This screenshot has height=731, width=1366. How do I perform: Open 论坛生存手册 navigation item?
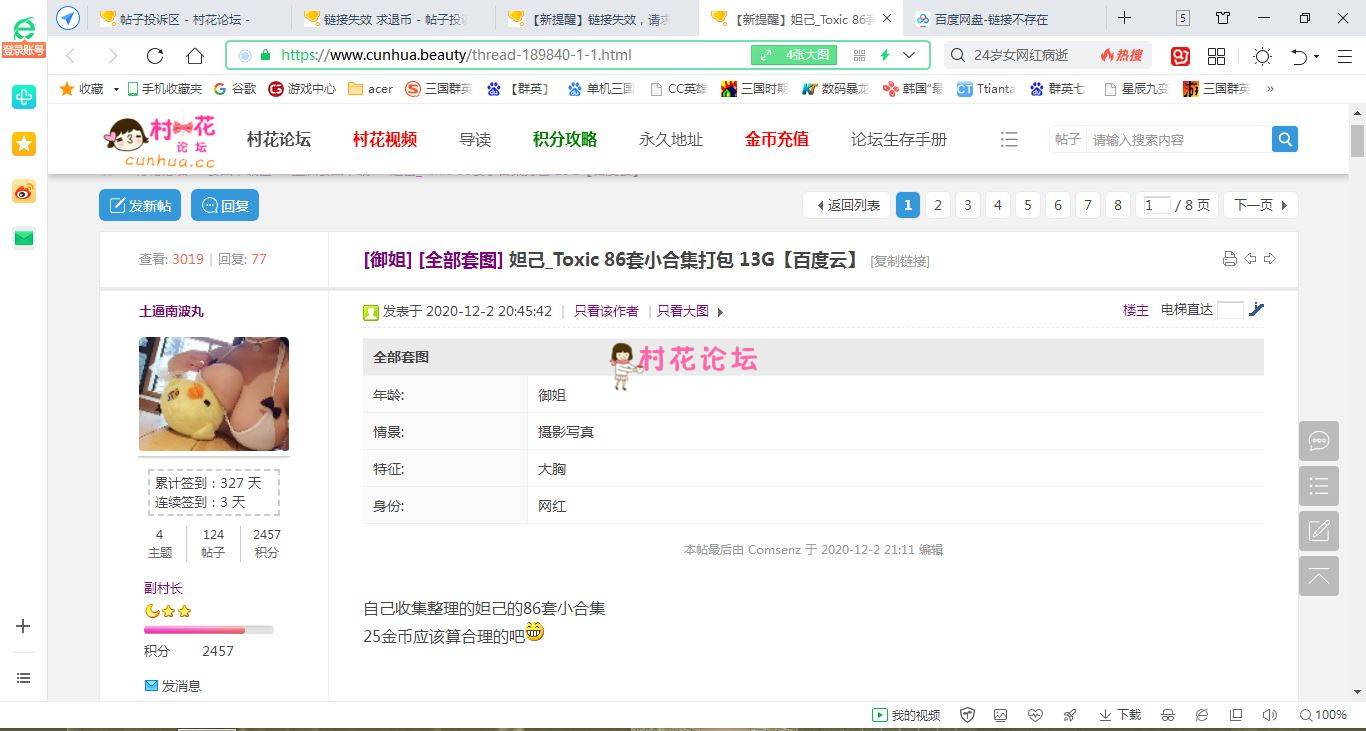point(898,140)
